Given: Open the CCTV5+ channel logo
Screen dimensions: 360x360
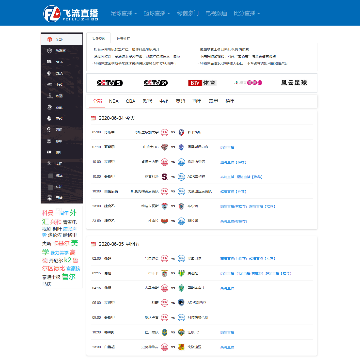Looking at the screenshot, I should click(x=156, y=83).
